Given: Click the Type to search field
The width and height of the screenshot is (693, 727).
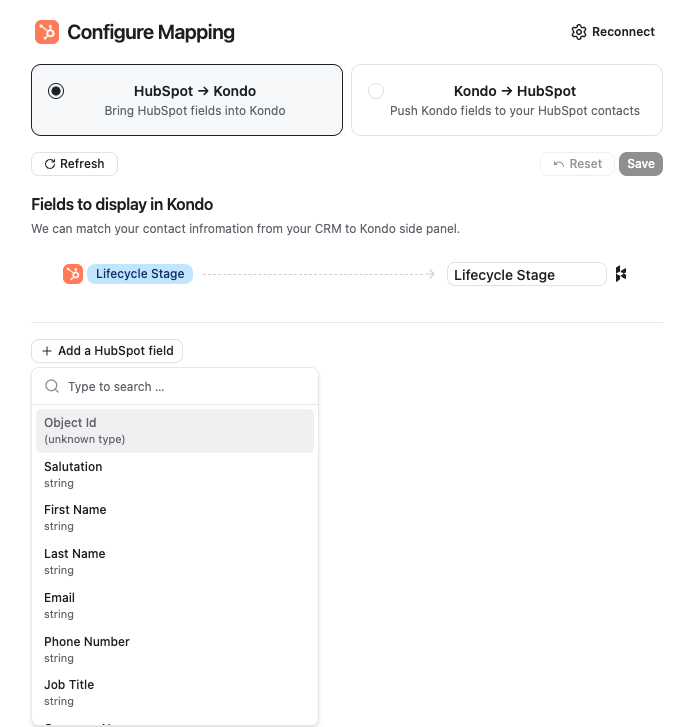Looking at the screenshot, I should 175,387.
